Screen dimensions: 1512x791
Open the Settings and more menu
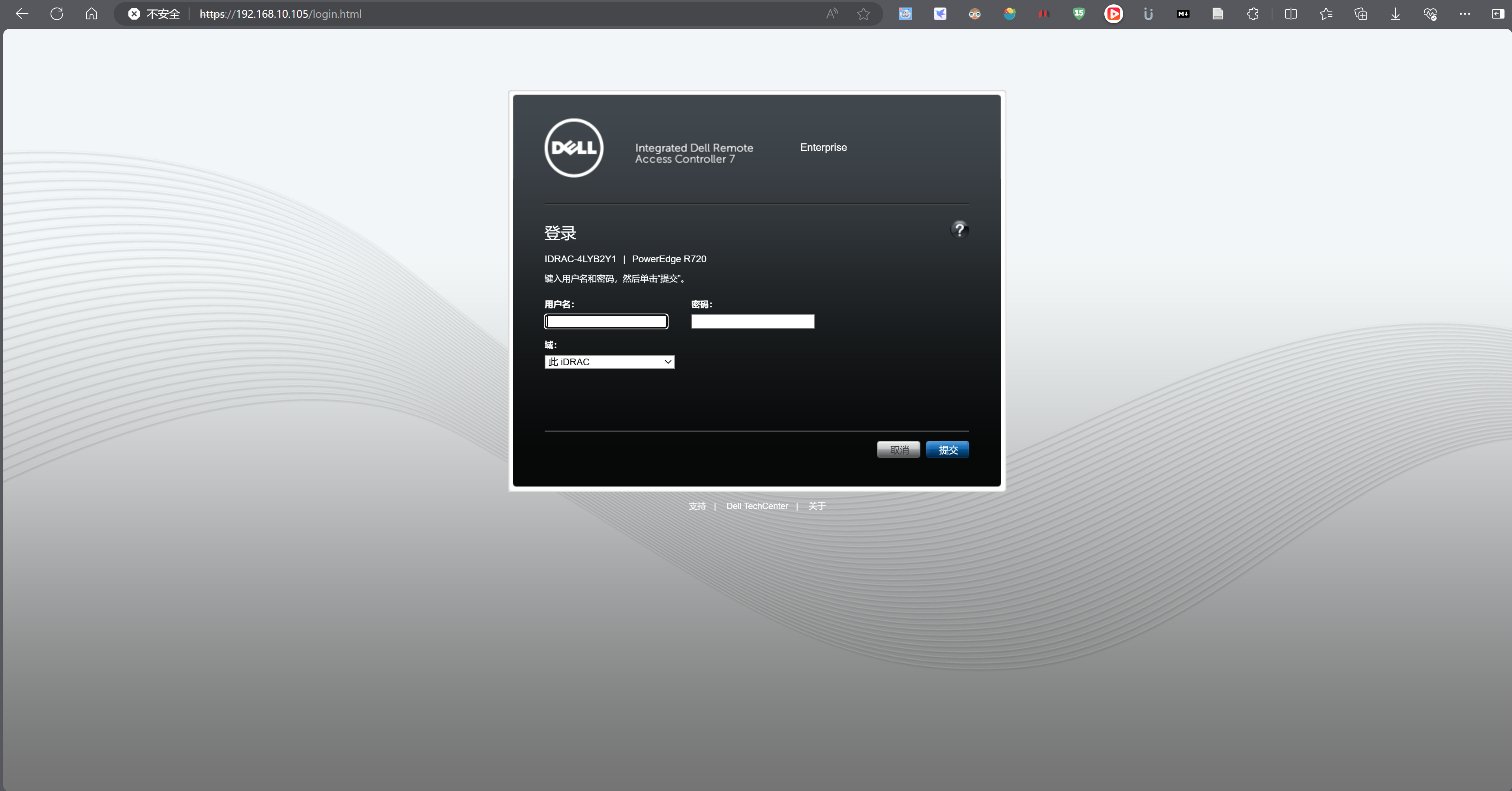(x=1465, y=14)
